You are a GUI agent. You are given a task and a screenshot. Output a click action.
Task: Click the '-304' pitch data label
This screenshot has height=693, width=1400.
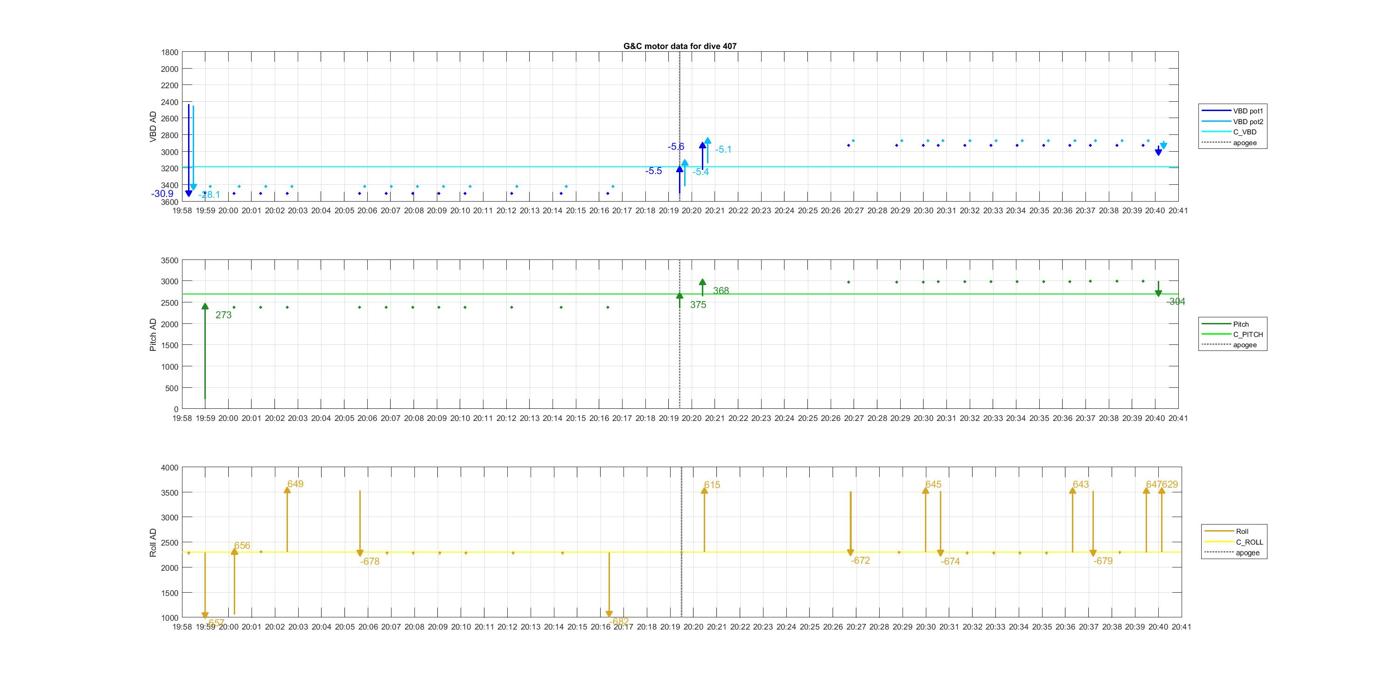click(x=1176, y=301)
